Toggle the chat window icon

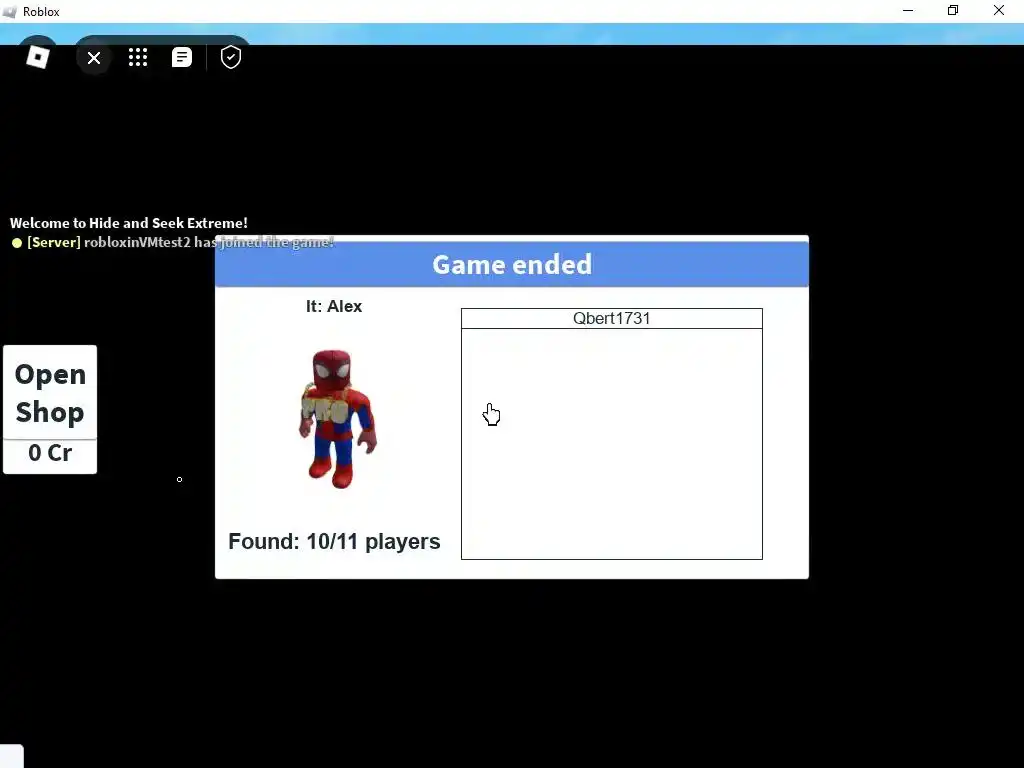182,57
